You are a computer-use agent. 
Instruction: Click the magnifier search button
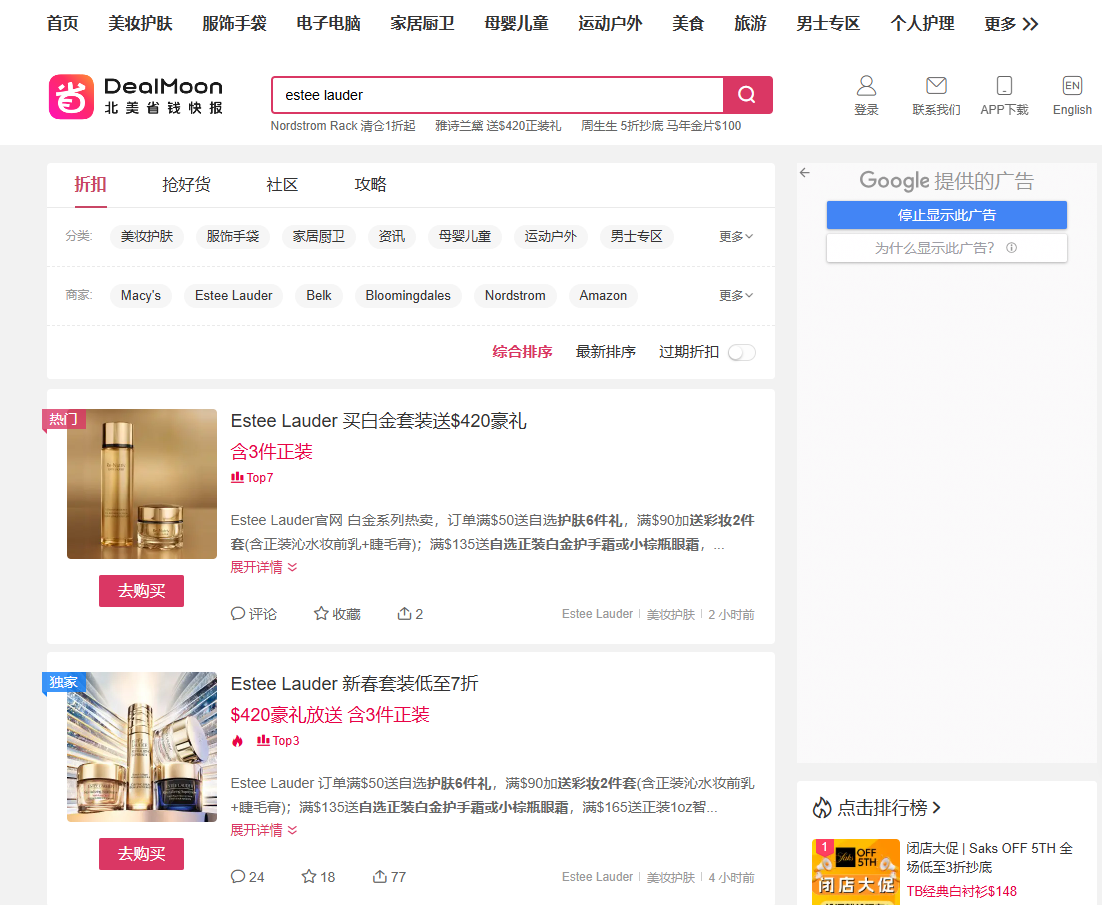tap(747, 95)
